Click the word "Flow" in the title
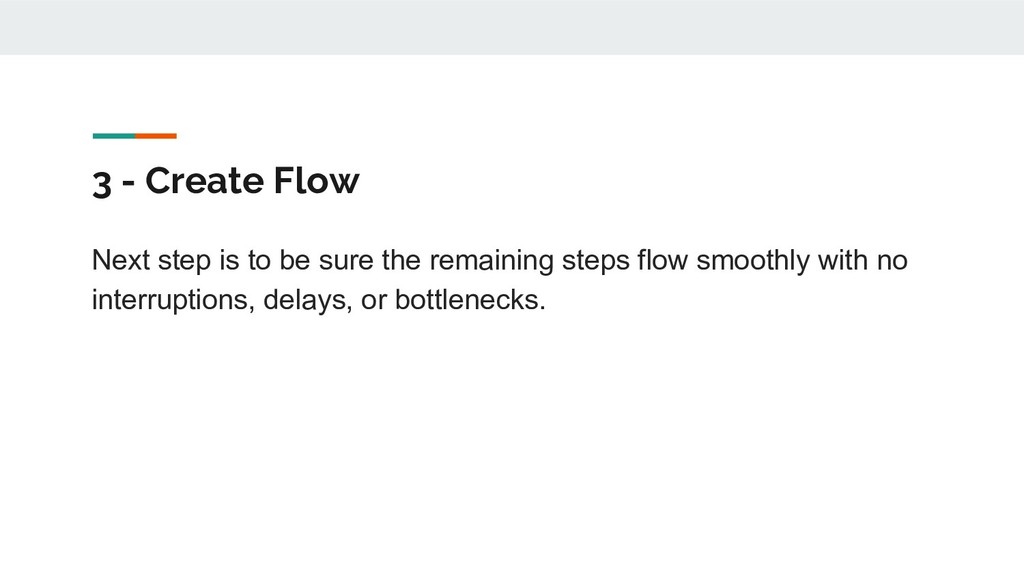This screenshot has height=576, width=1024. [x=316, y=180]
